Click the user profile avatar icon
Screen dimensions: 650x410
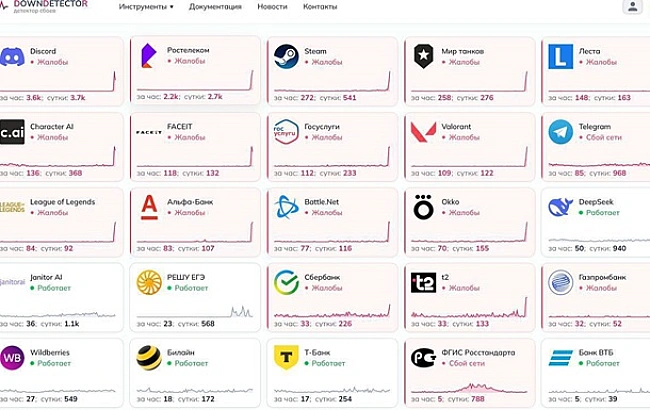(x=632, y=7)
